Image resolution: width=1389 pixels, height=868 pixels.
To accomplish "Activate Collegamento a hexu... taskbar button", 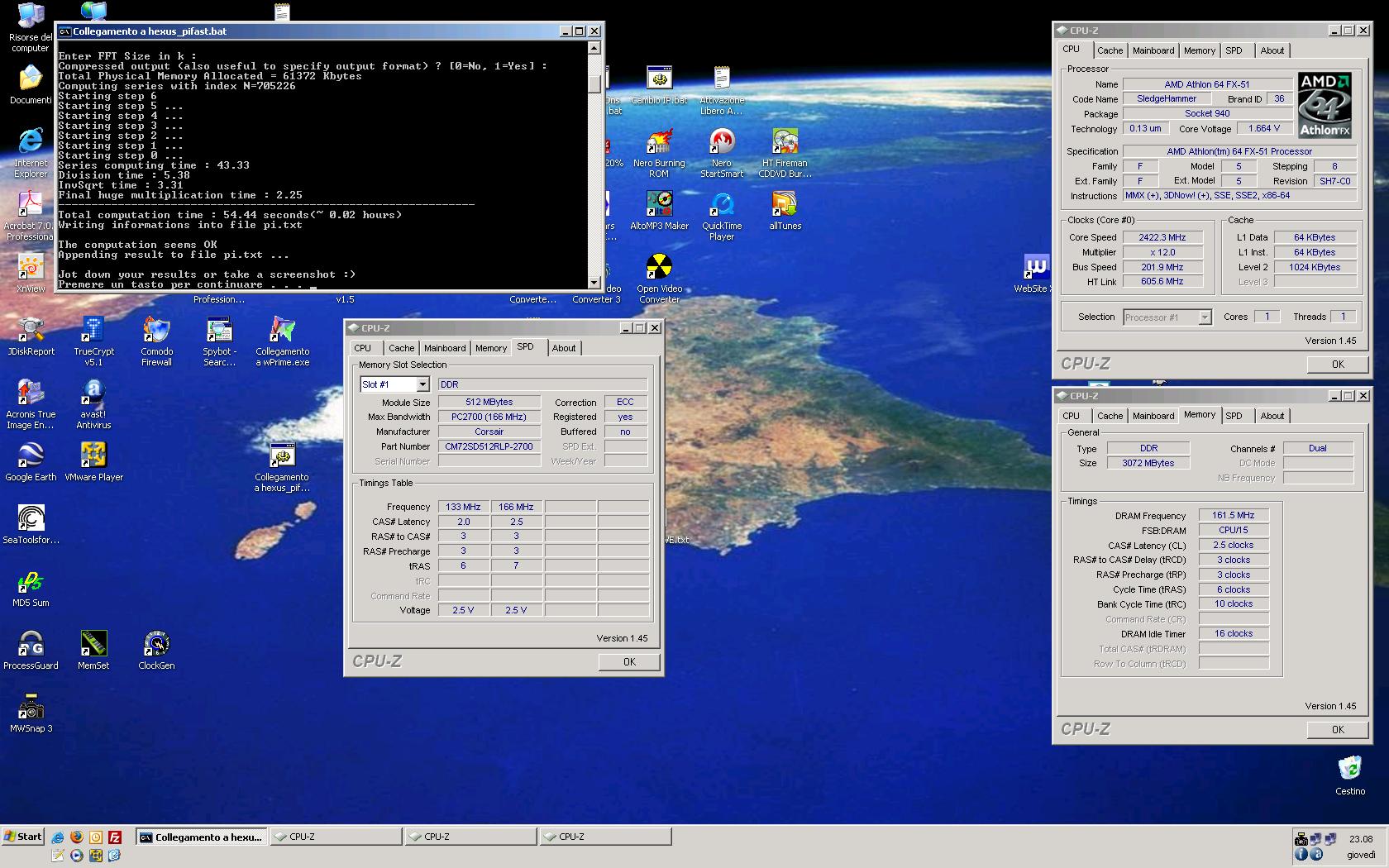I will point(202,837).
